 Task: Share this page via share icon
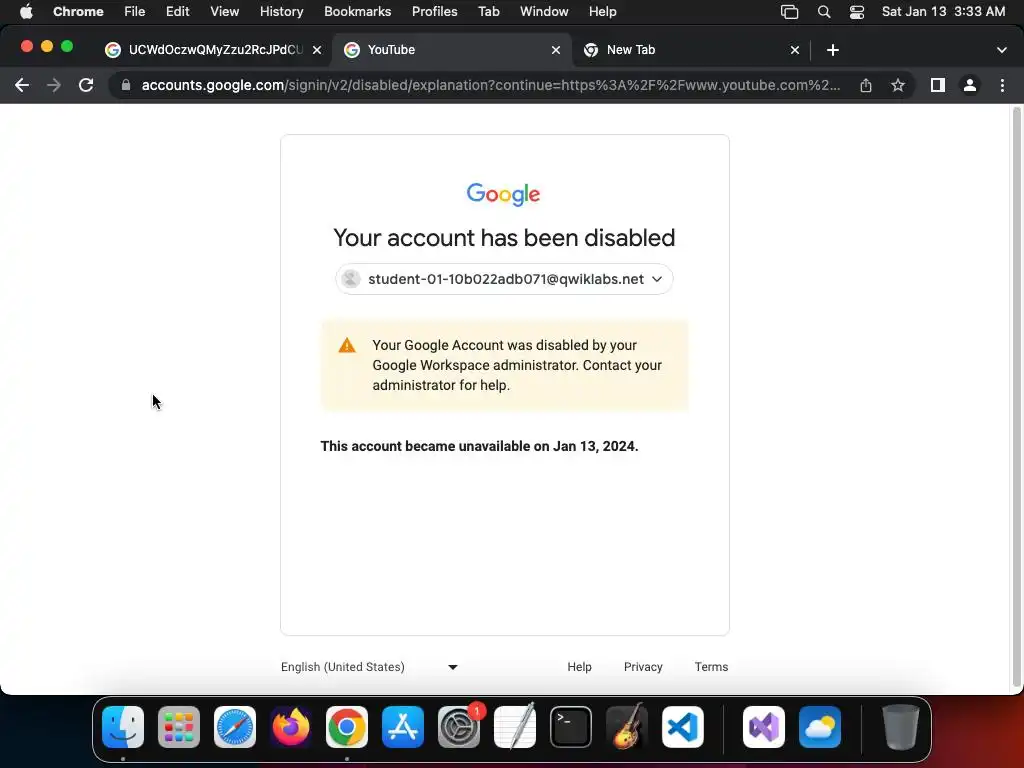866,85
